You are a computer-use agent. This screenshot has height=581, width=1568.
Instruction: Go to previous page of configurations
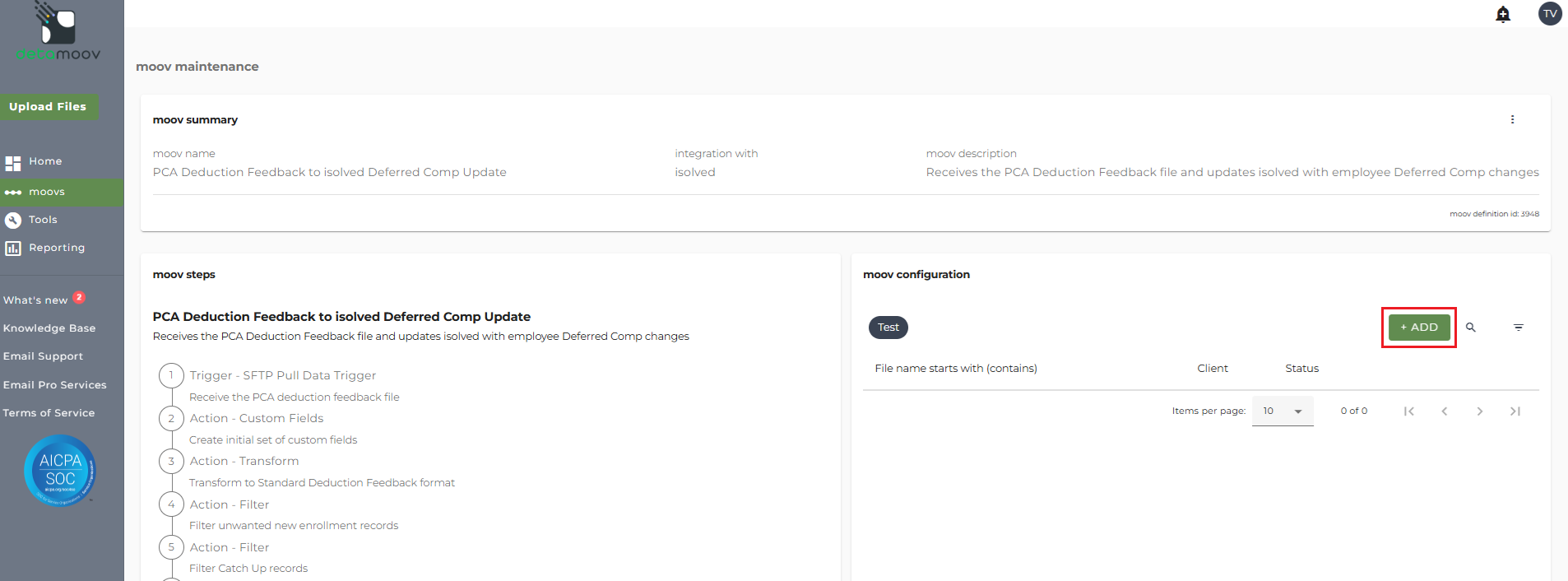click(1445, 411)
